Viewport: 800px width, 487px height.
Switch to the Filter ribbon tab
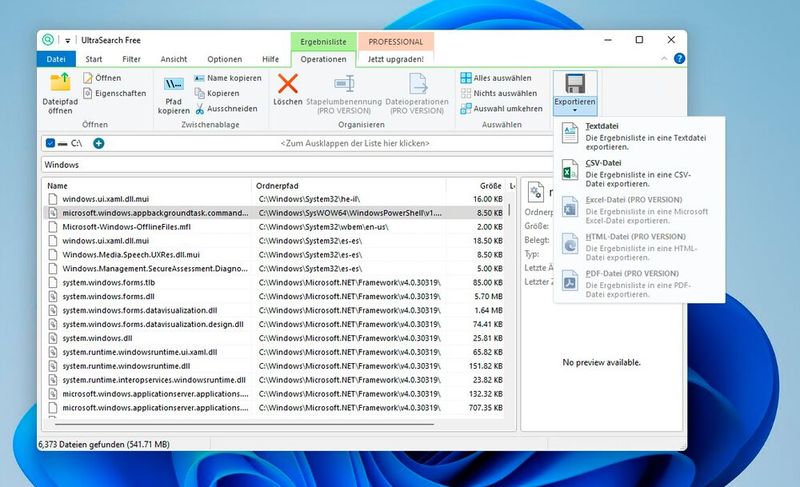pos(131,59)
